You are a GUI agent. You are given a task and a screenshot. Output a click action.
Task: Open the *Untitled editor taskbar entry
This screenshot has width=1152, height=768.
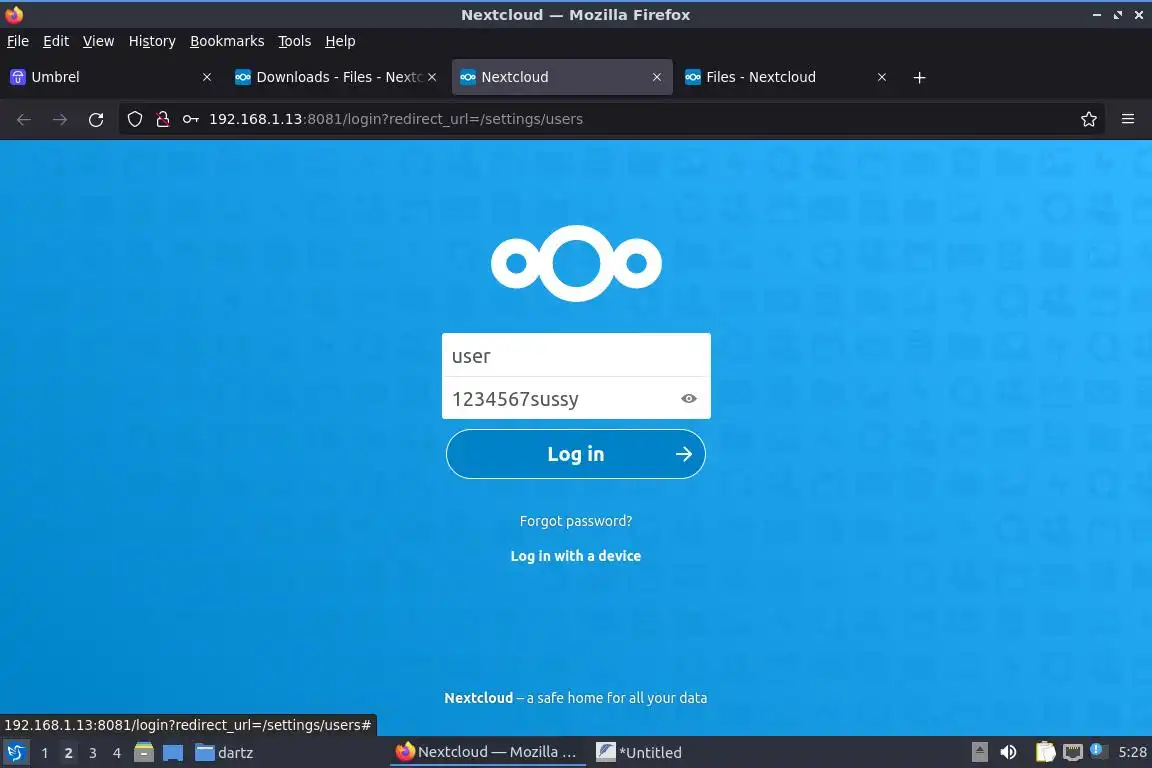pos(638,753)
